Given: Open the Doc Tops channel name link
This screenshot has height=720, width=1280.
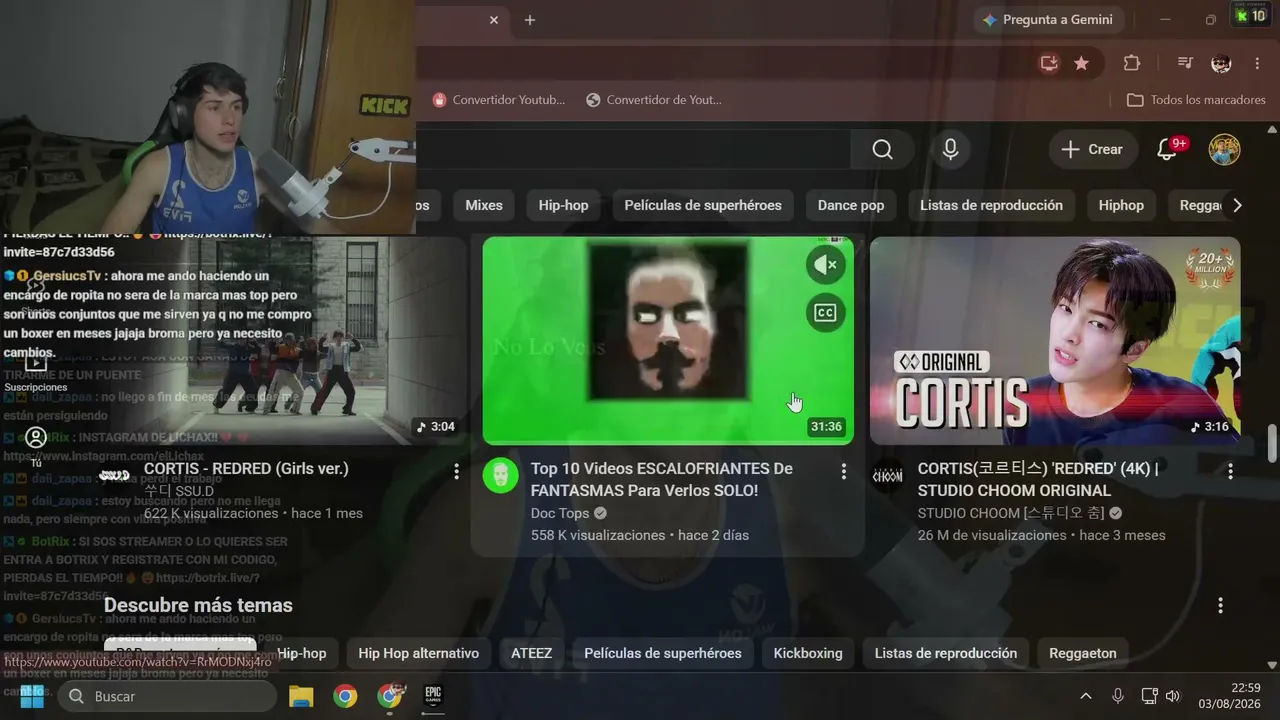Looking at the screenshot, I should [x=560, y=513].
